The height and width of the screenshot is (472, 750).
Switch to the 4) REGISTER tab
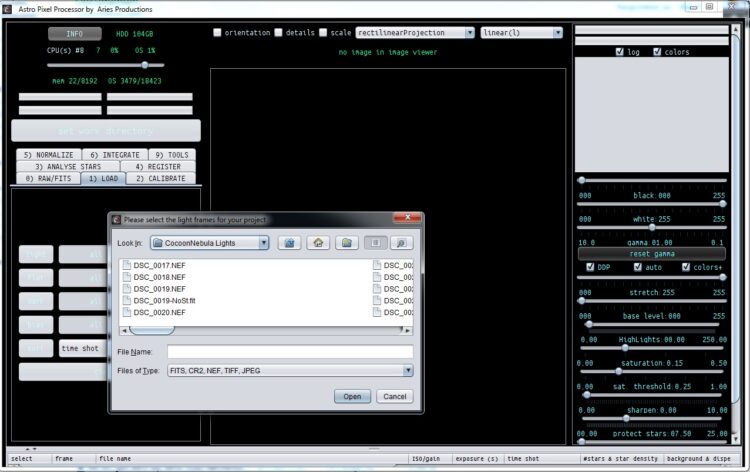(158, 166)
